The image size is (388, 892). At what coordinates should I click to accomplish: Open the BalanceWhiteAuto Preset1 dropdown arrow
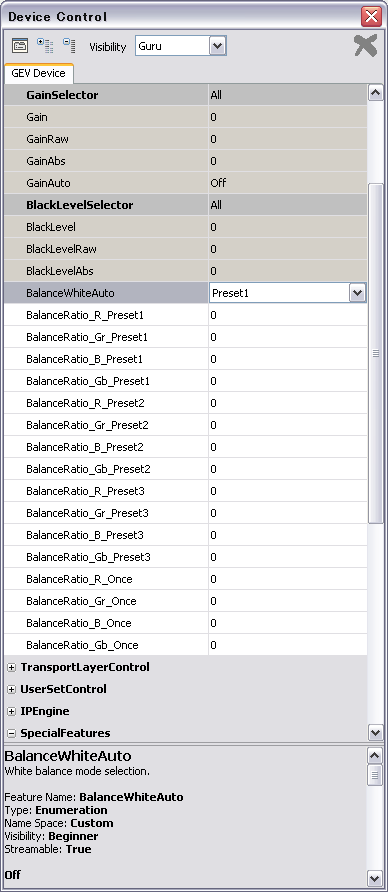tap(357, 293)
